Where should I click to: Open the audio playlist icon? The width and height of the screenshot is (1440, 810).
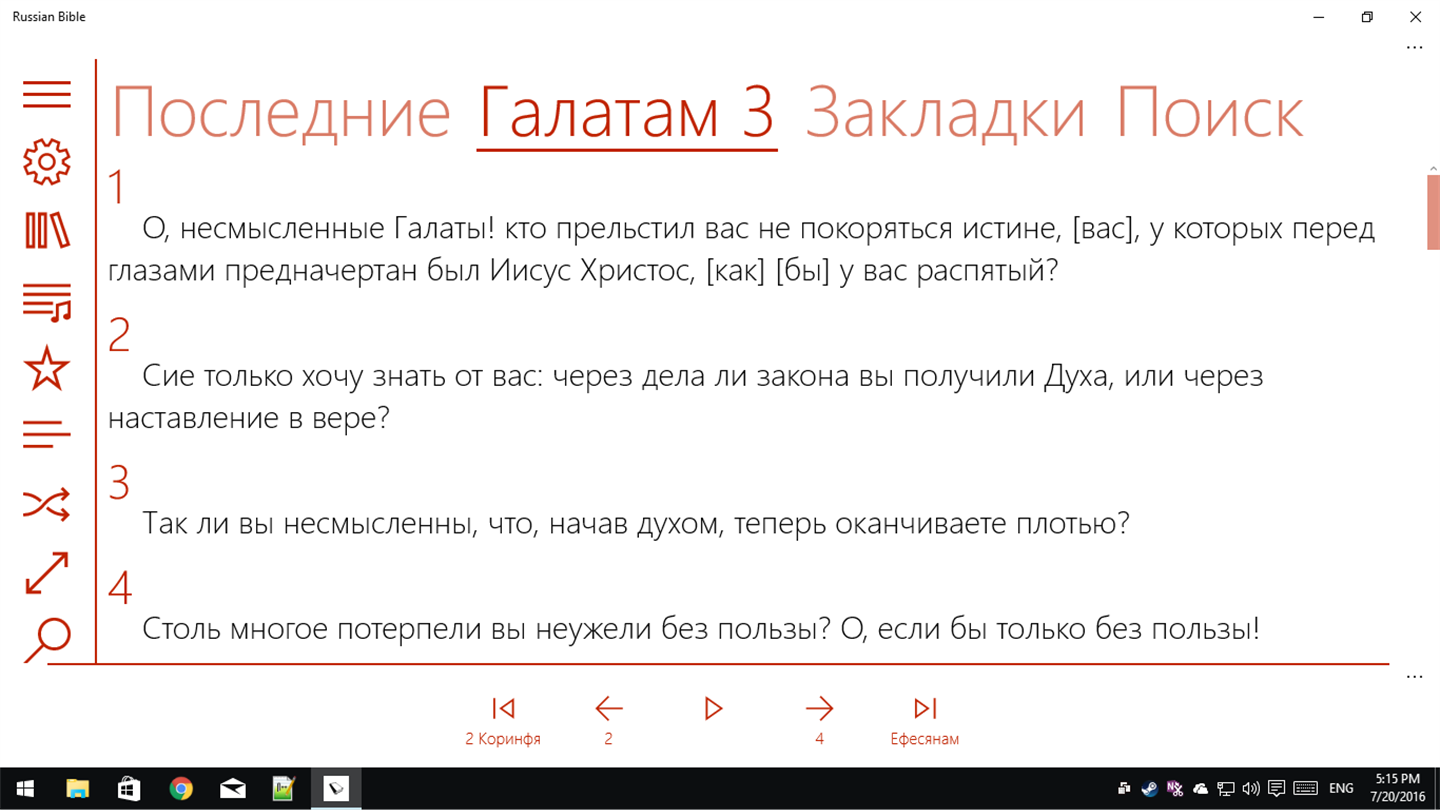coord(47,302)
